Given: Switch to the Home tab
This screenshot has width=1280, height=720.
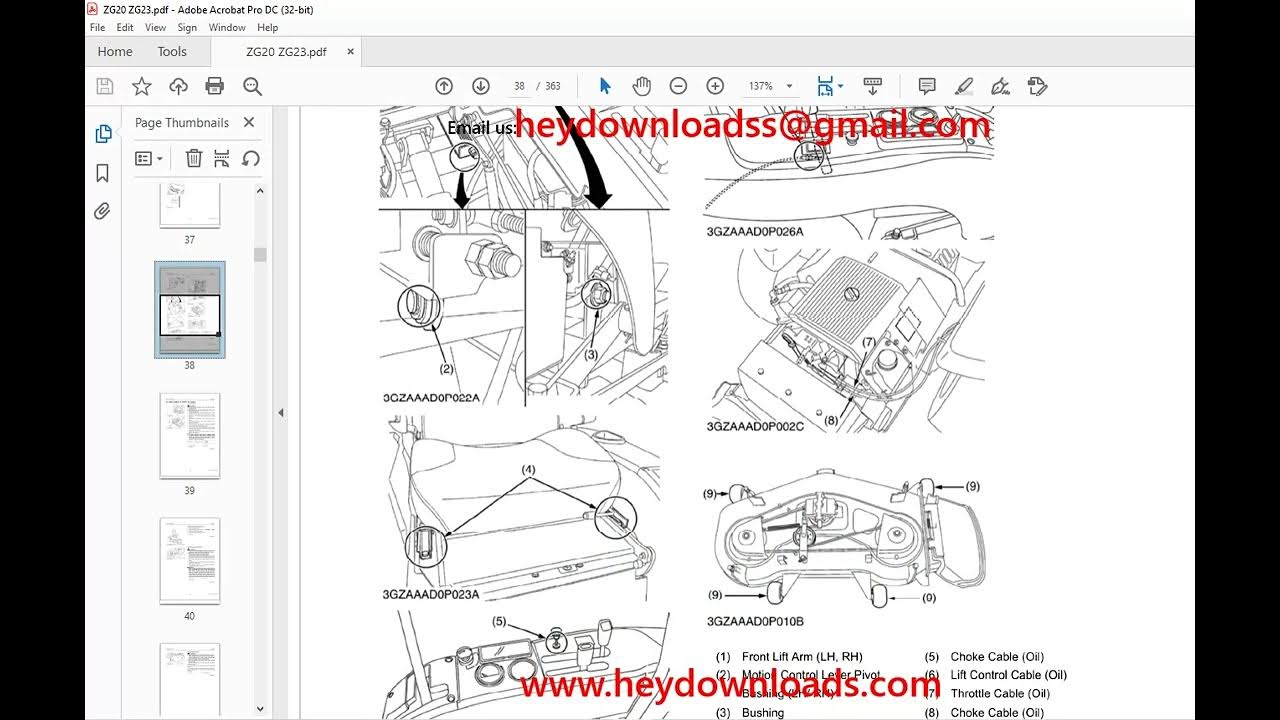Looking at the screenshot, I should coord(115,52).
